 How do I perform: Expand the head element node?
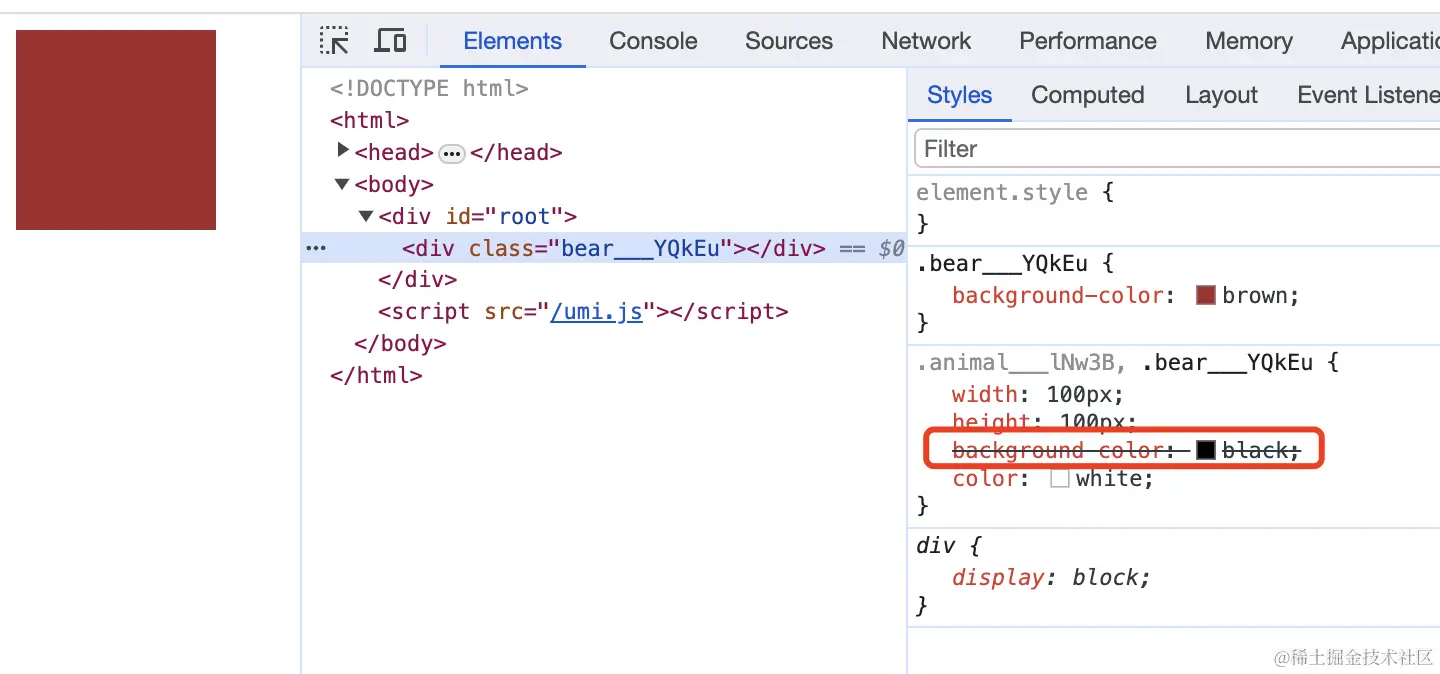[x=344, y=151]
